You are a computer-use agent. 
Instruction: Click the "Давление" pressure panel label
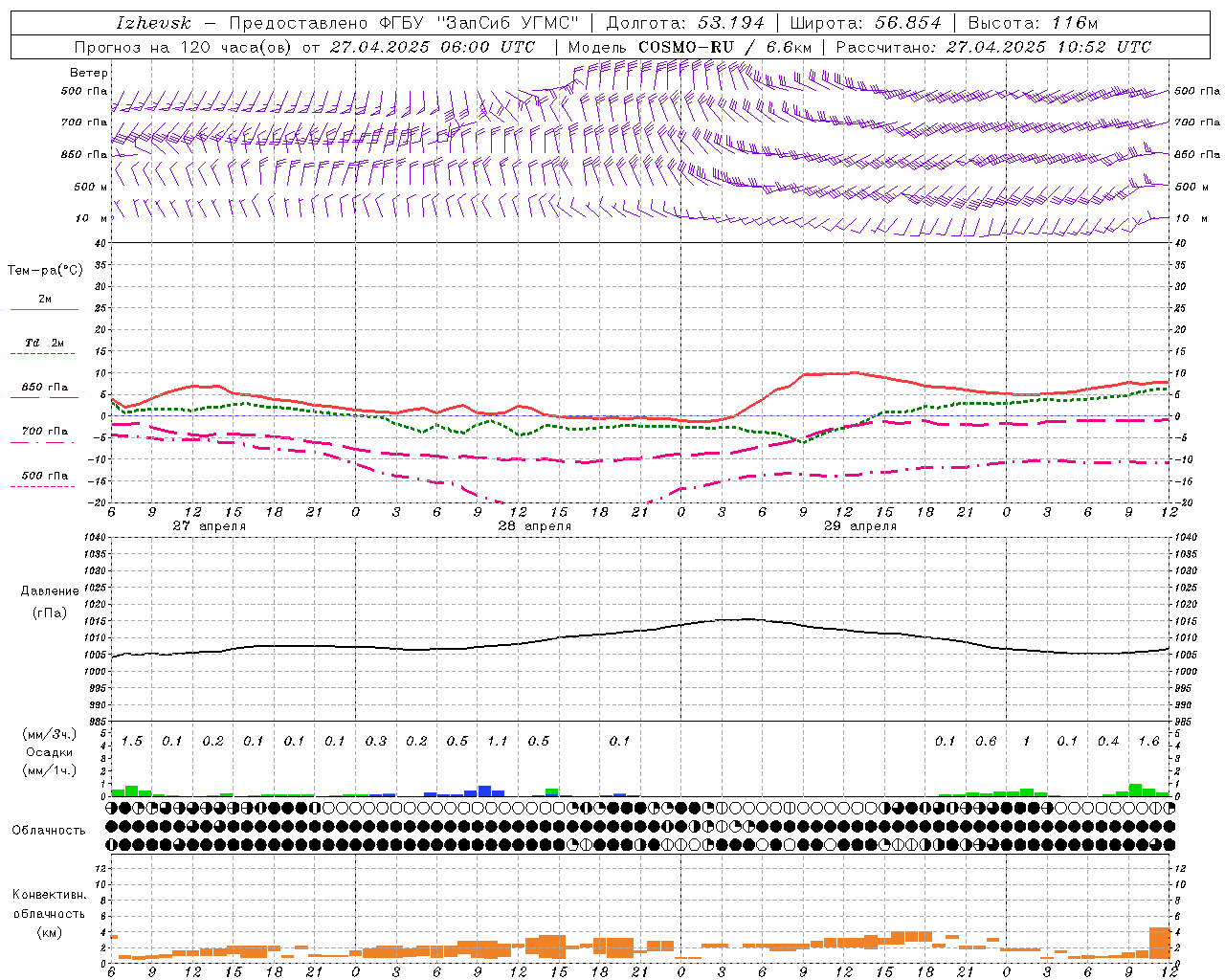point(50,591)
